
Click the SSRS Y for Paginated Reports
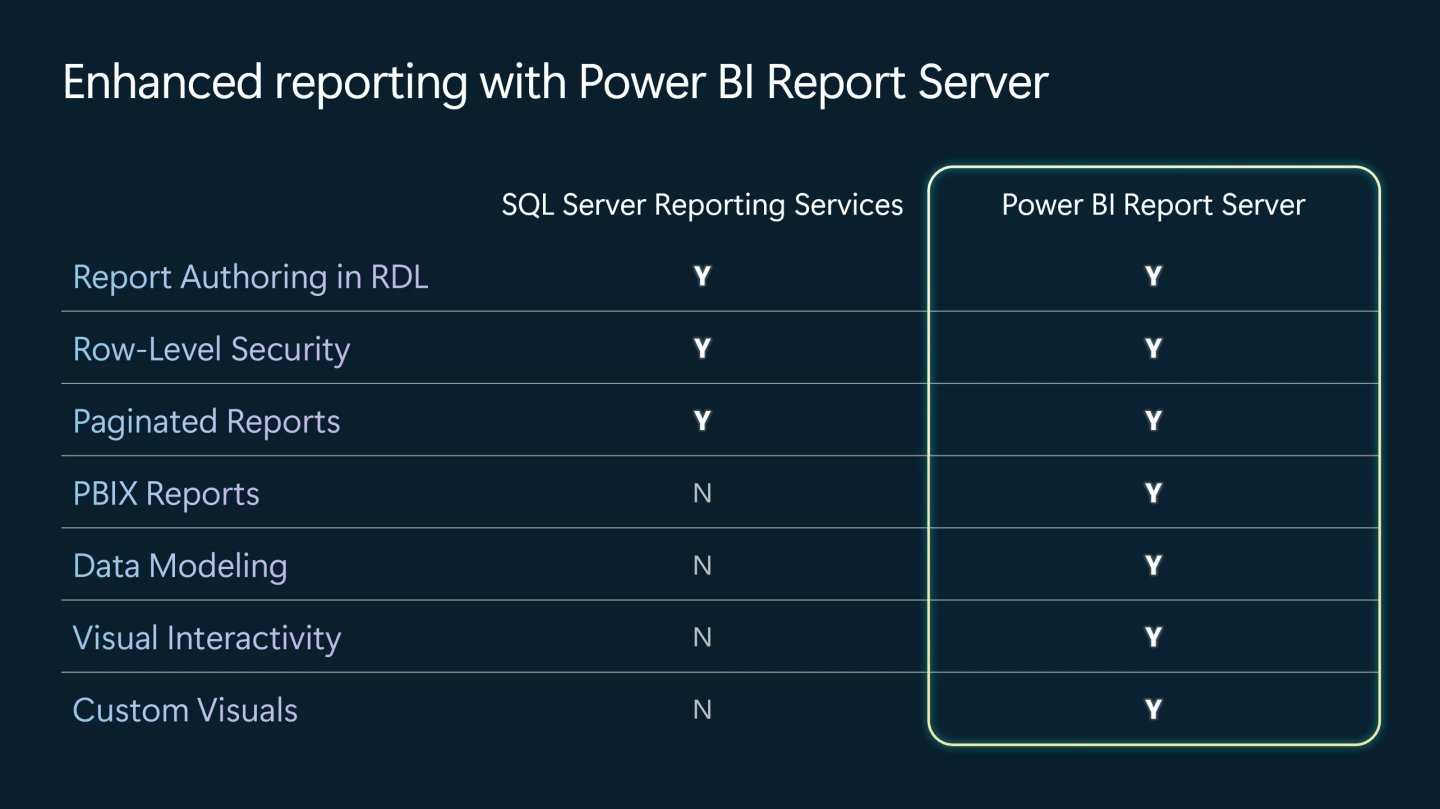[x=702, y=421]
